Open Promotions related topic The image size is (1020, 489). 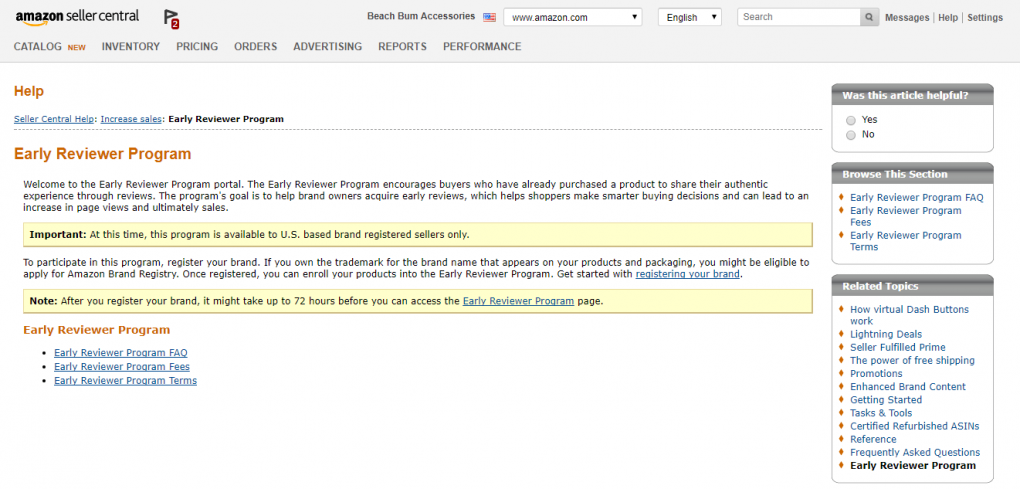pyautogui.click(x=876, y=373)
